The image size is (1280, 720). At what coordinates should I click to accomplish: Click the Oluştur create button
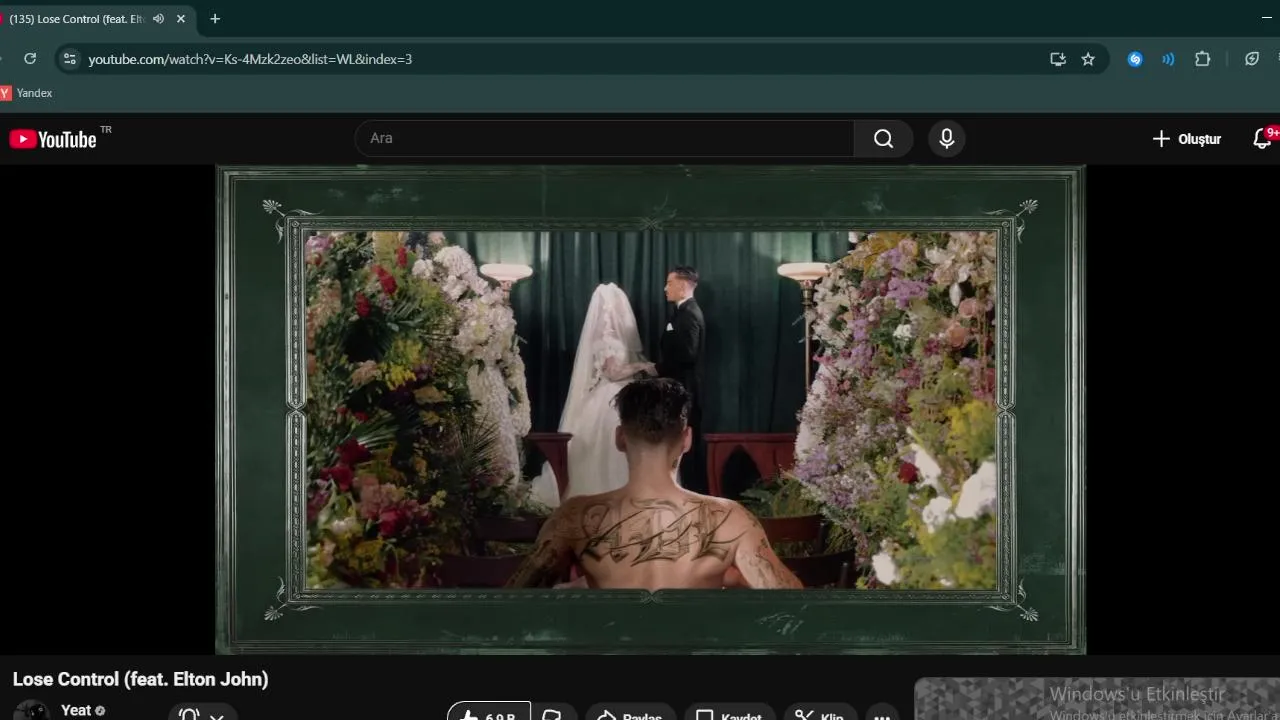click(x=1187, y=139)
